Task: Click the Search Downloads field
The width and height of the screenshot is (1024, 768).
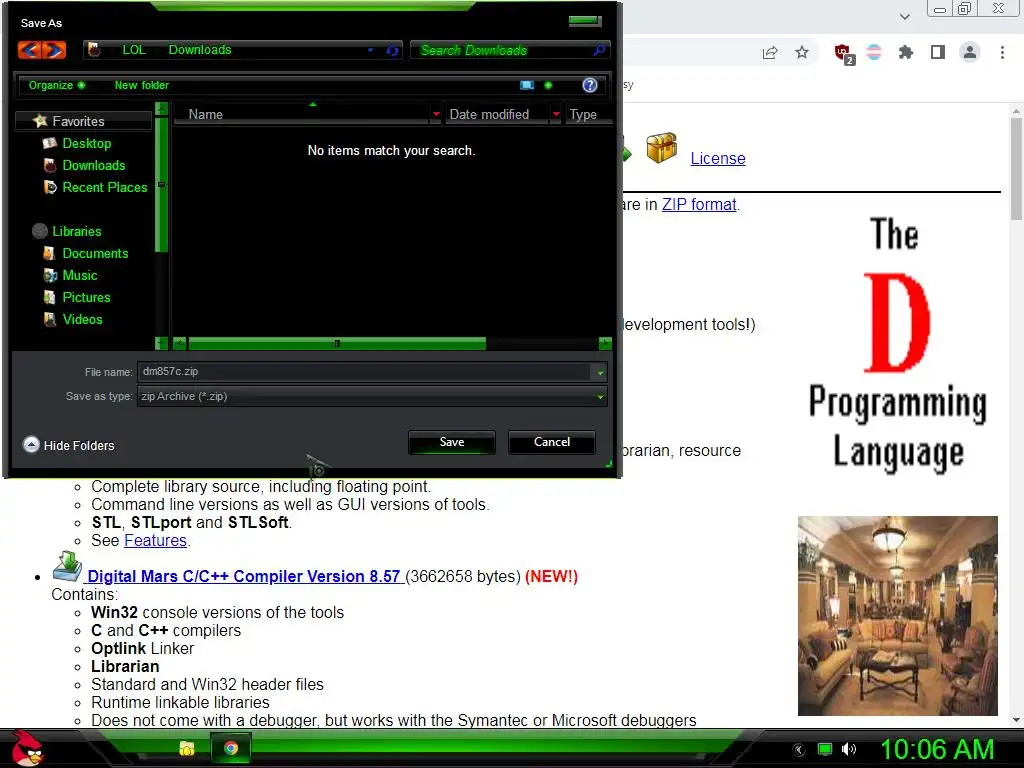Action: (502, 50)
